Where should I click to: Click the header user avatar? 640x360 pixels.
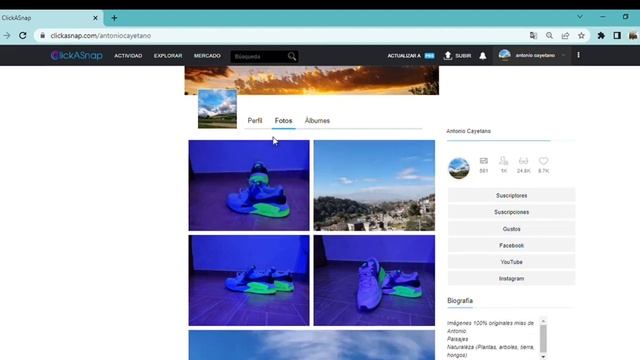[504, 55]
